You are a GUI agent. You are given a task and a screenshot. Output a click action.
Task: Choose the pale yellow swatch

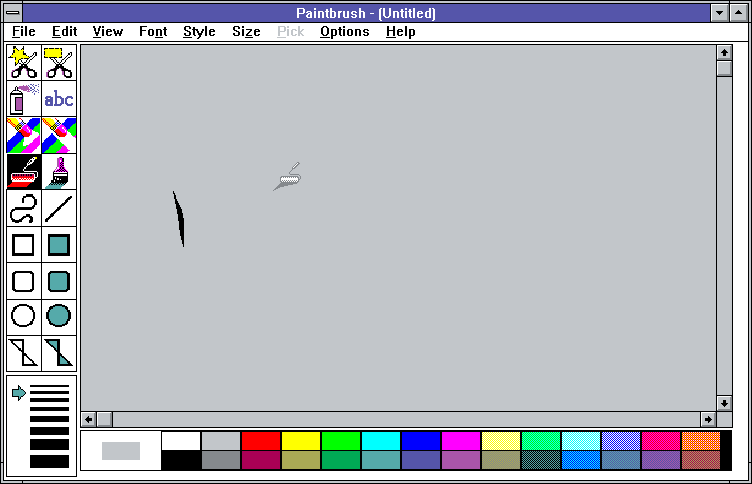(501, 441)
